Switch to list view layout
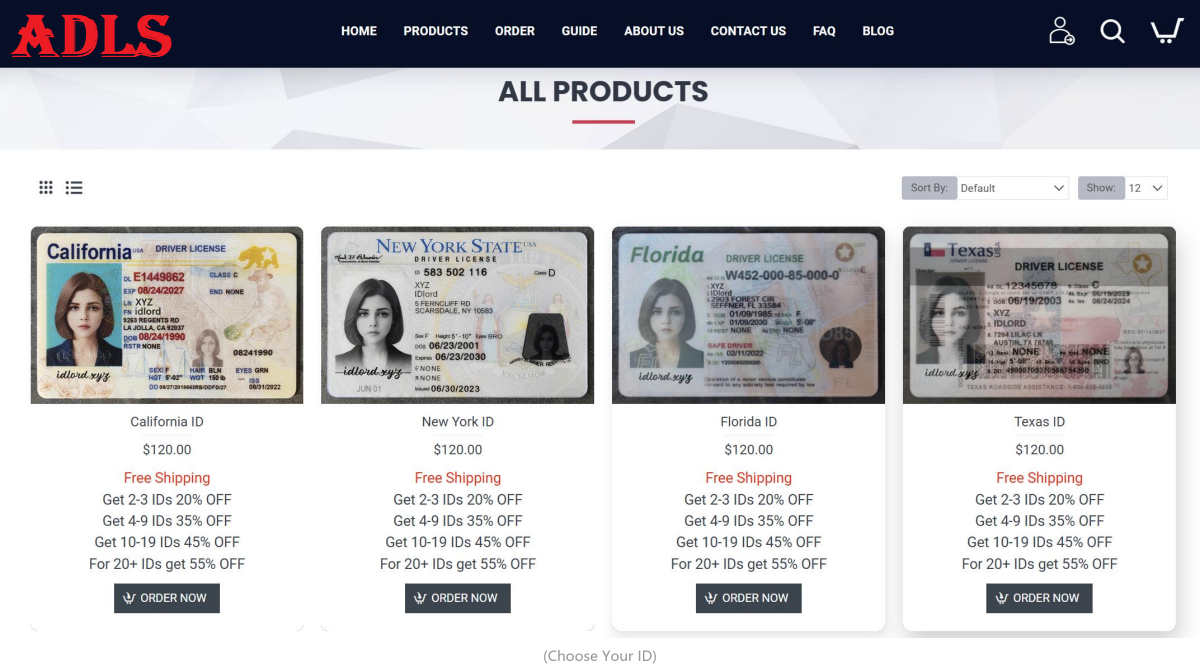1200x665 pixels. [74, 187]
